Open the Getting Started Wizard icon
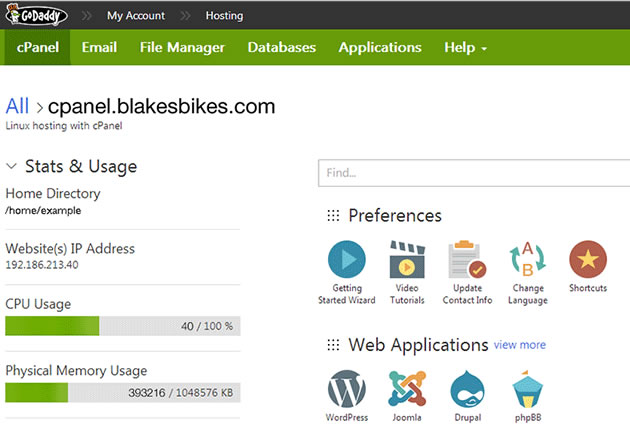 (x=347, y=259)
